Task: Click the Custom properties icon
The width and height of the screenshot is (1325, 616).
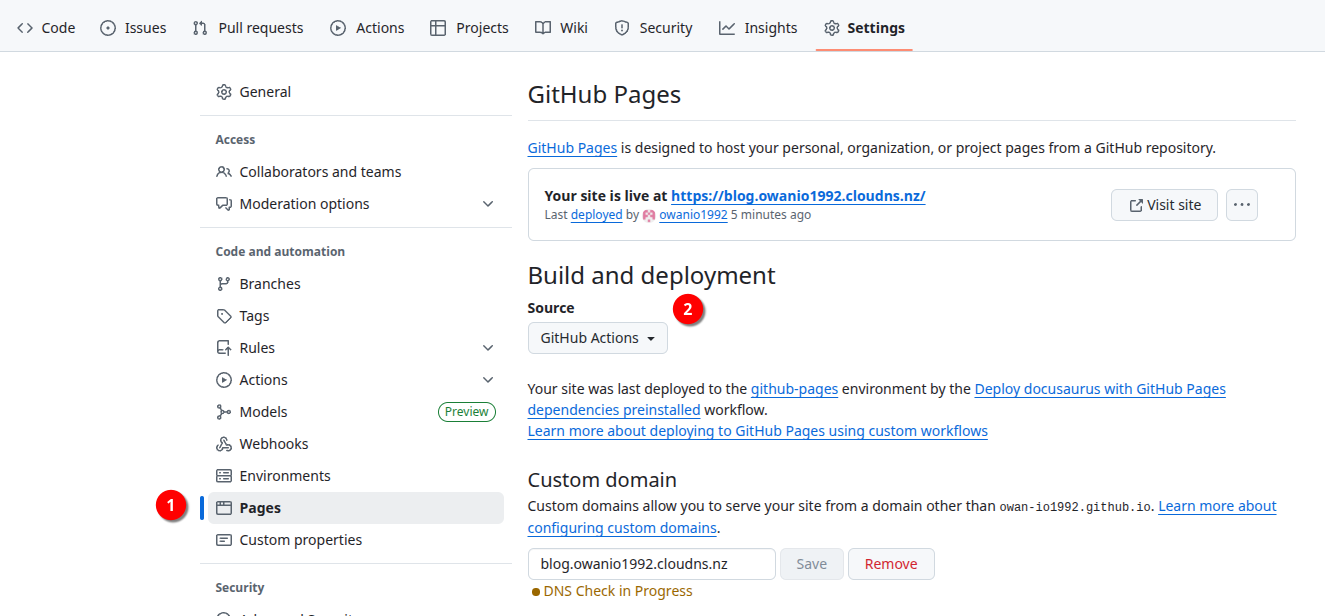Action: pyautogui.click(x=224, y=540)
